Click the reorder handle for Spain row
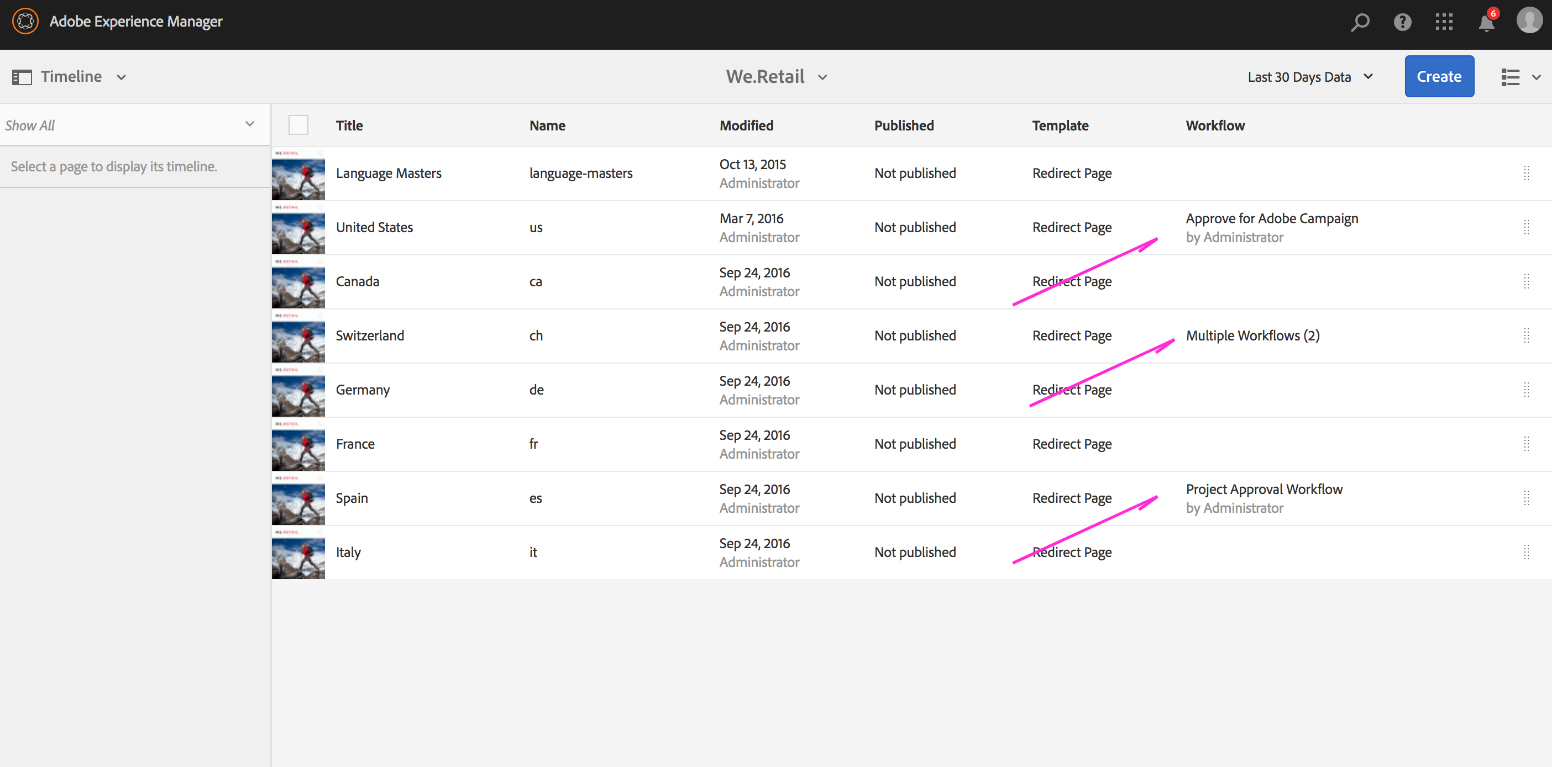Viewport: 1552px width, 767px height. pyautogui.click(x=1526, y=498)
